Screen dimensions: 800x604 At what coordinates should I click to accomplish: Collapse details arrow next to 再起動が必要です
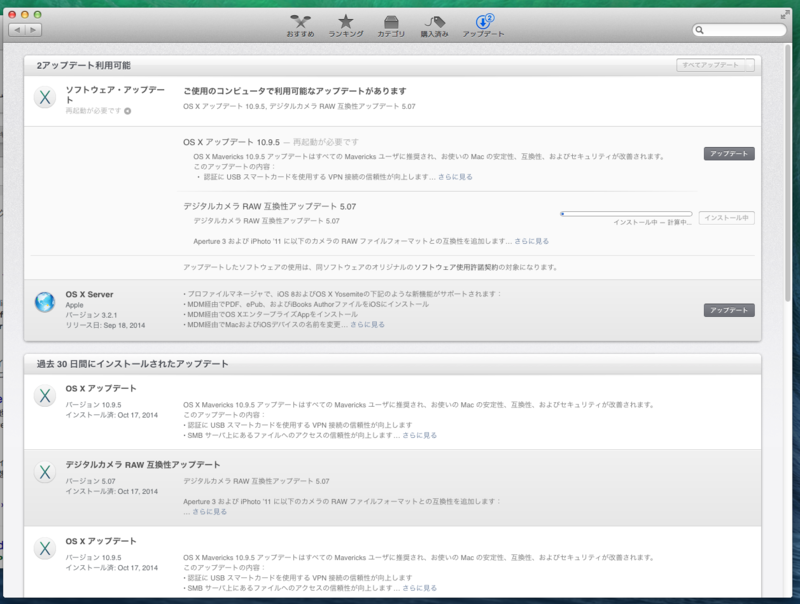128,111
